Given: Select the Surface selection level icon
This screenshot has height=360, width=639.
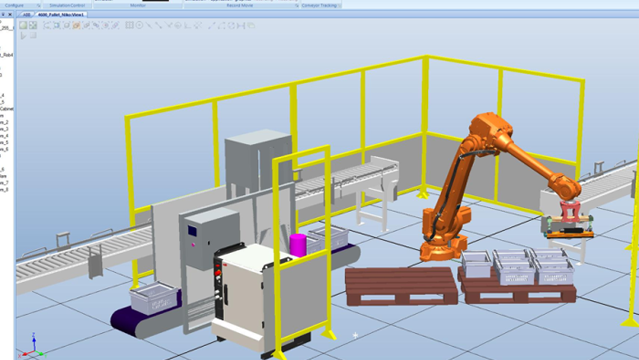Looking at the screenshot, I should (57, 25).
